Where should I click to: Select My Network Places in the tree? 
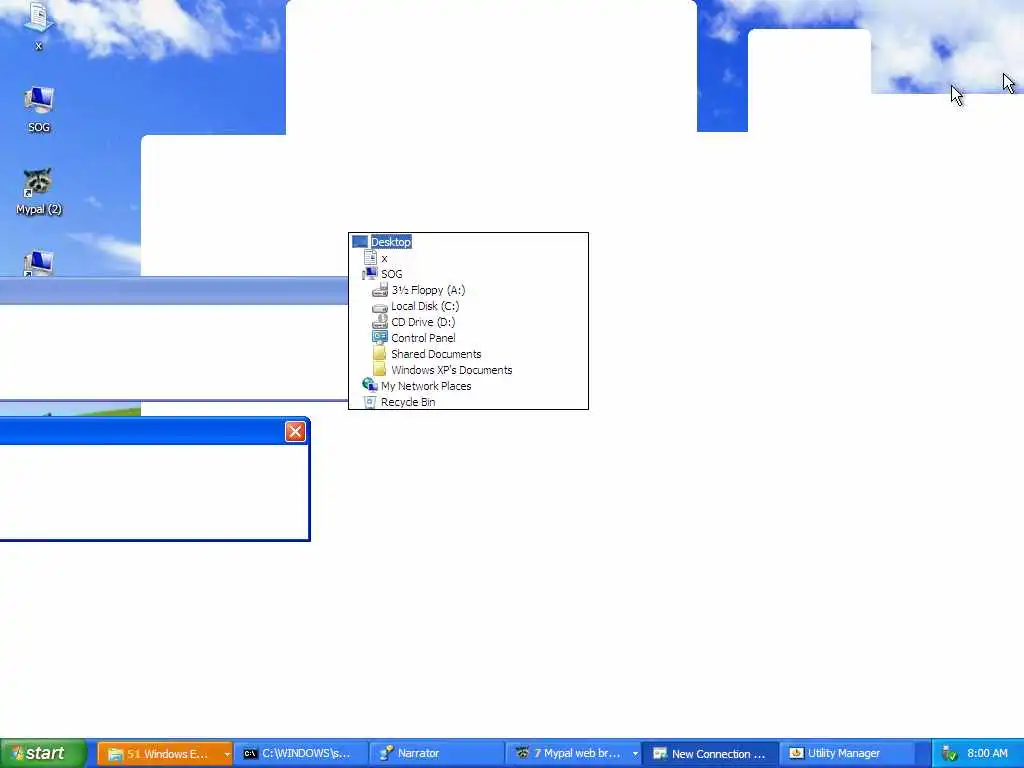(426, 386)
